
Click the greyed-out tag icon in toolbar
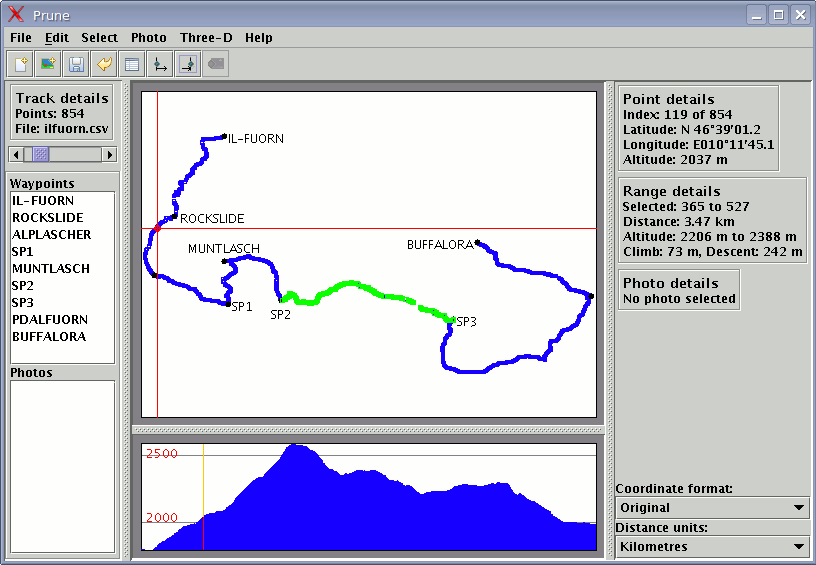point(215,65)
